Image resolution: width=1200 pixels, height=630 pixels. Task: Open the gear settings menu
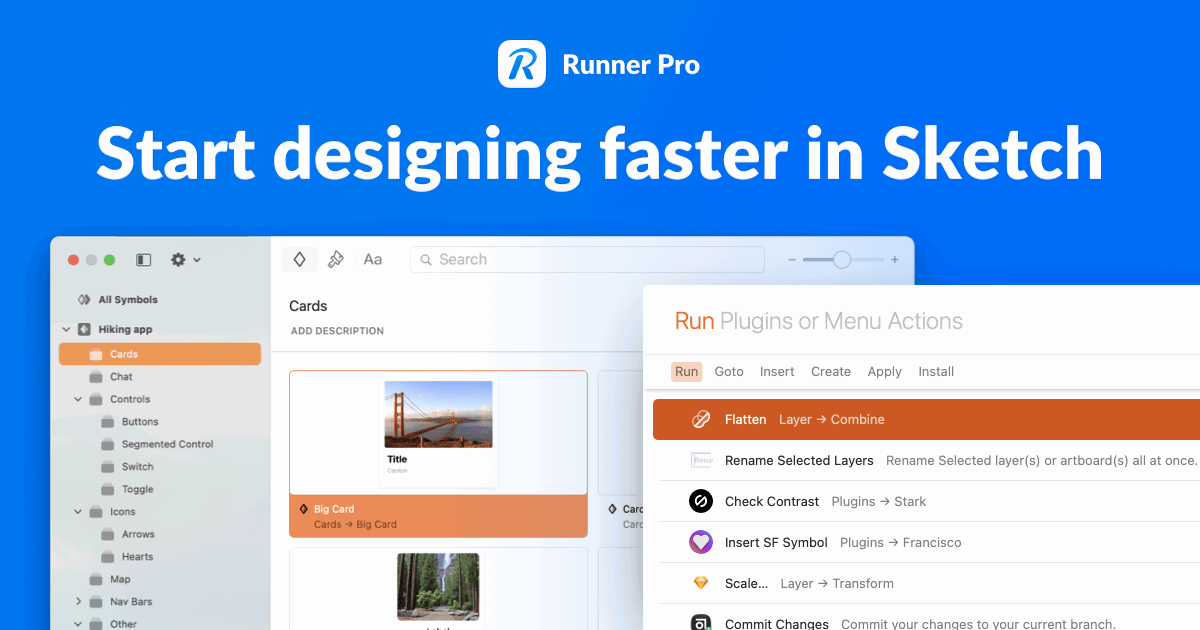185,260
